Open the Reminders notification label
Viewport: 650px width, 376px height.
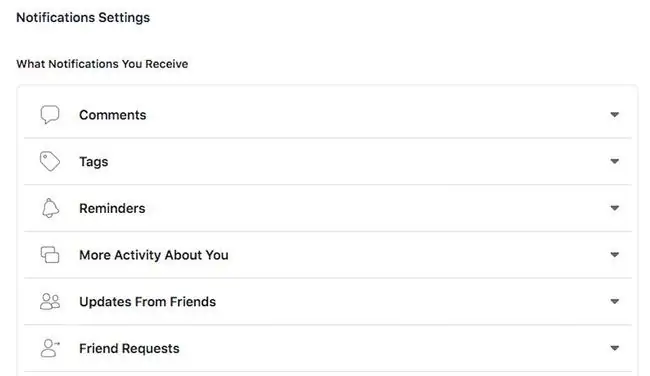(112, 208)
